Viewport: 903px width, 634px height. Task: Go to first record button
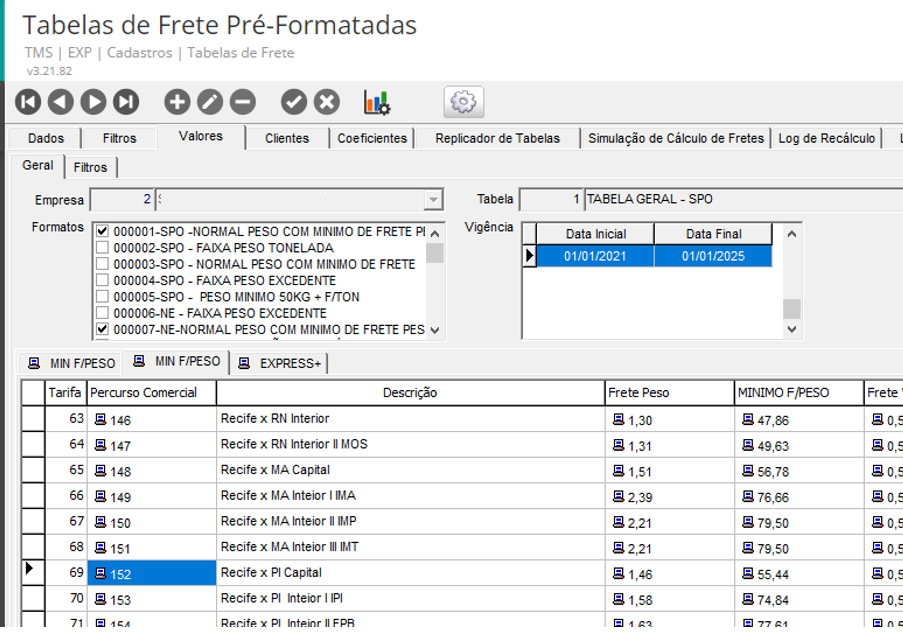(x=28, y=102)
